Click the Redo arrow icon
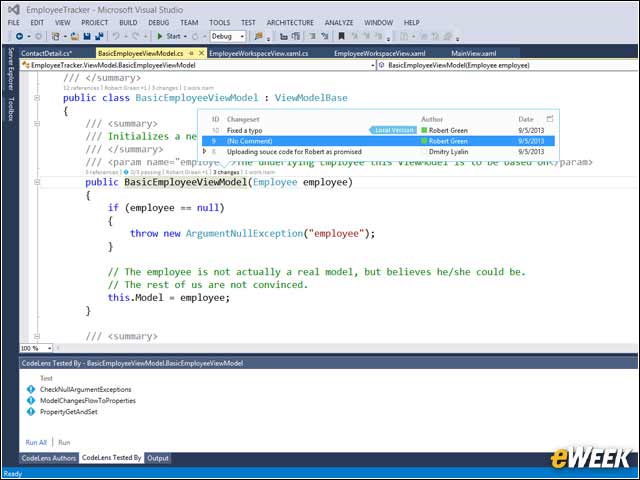The height and width of the screenshot is (480, 640). 136,36
